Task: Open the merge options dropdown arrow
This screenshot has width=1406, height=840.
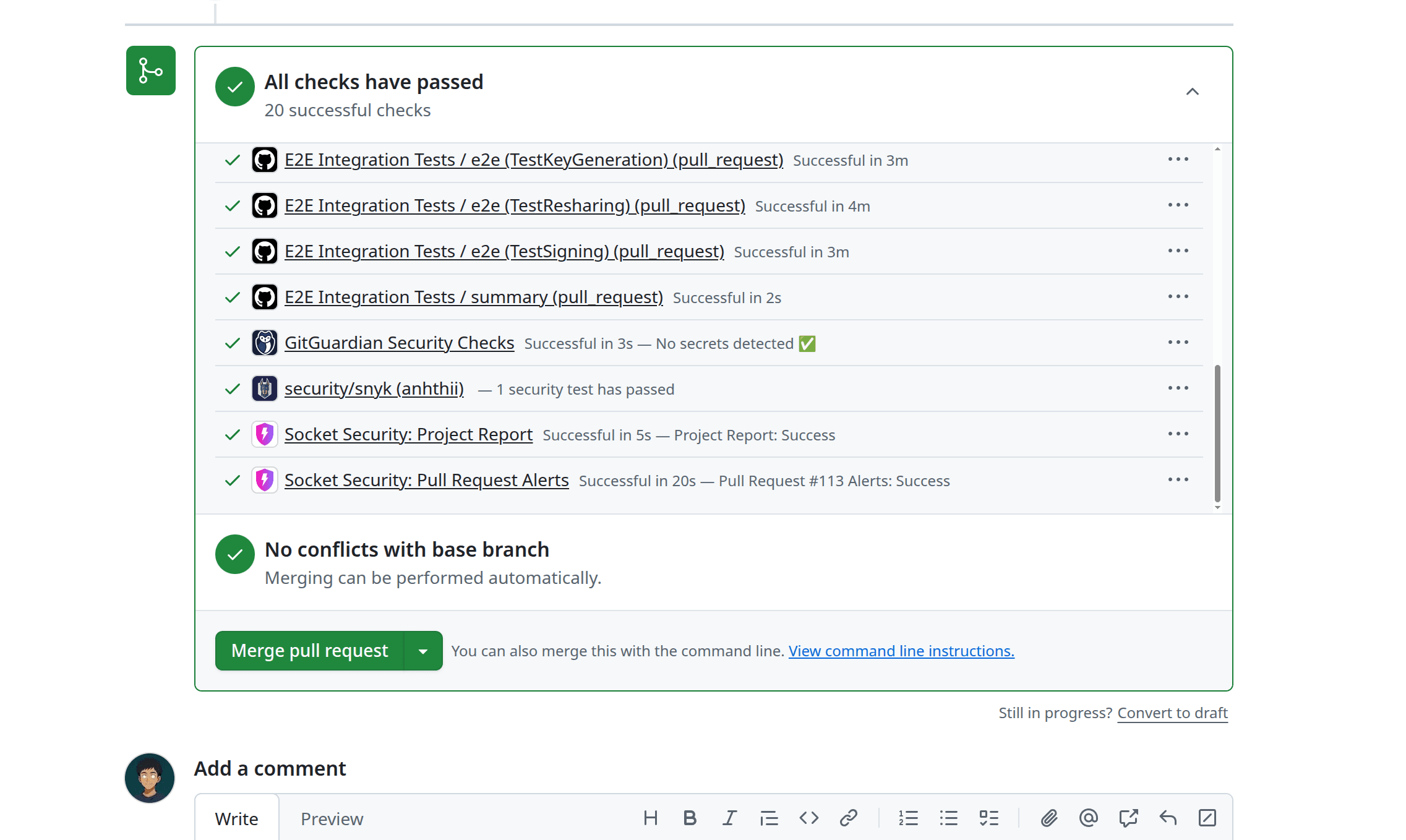Action: click(423, 650)
